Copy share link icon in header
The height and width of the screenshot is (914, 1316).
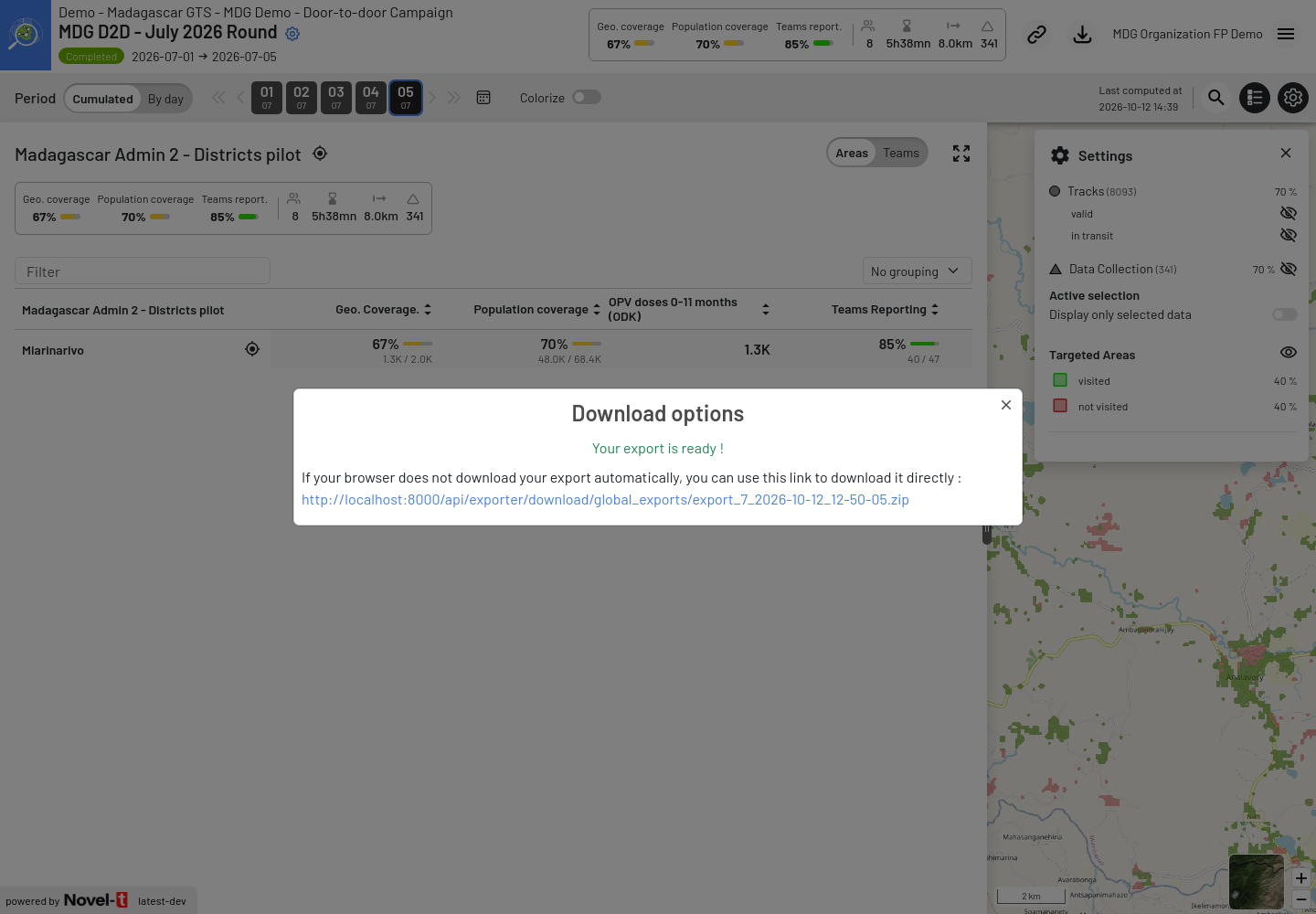1036,35
